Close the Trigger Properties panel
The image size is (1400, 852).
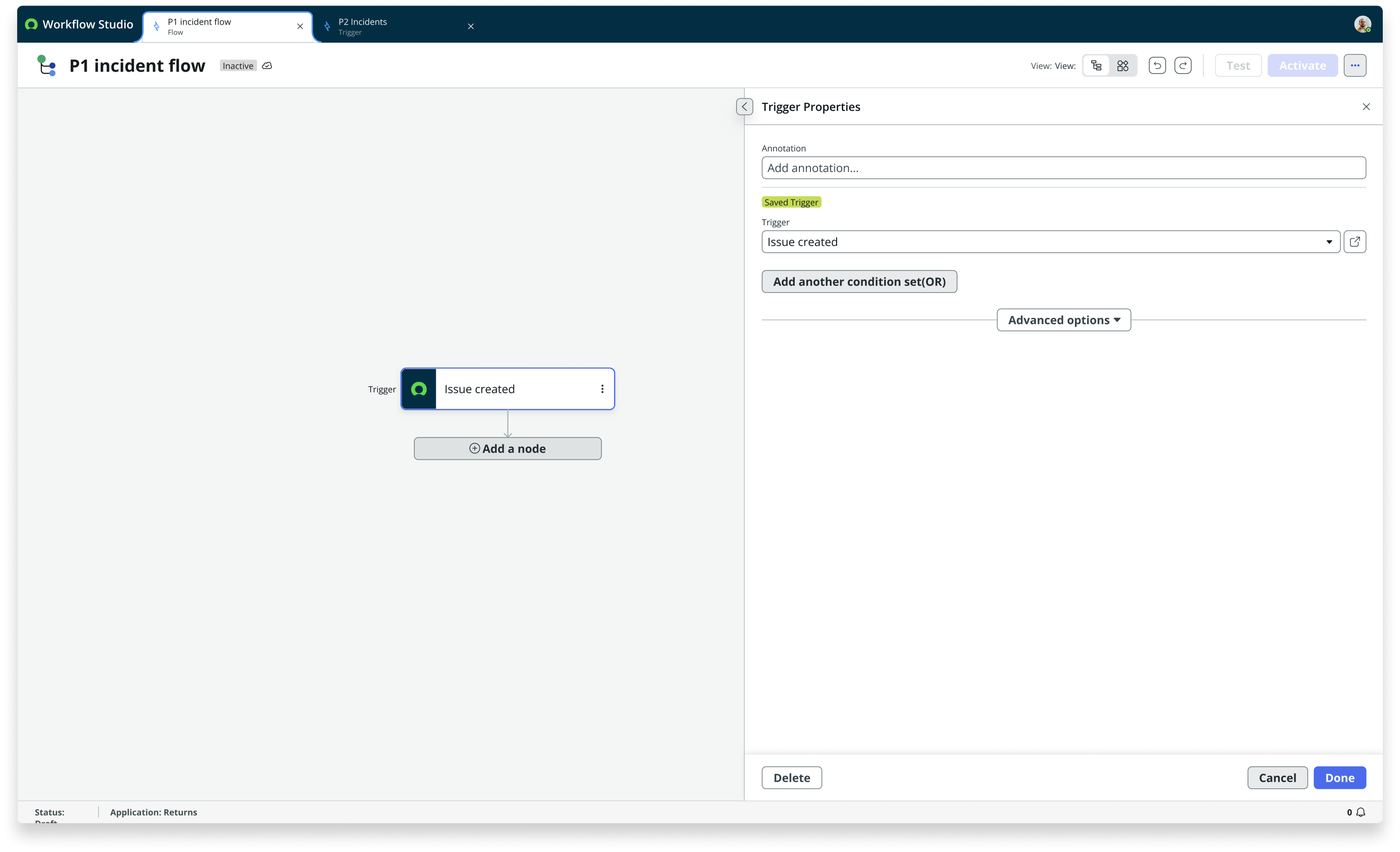1366,107
